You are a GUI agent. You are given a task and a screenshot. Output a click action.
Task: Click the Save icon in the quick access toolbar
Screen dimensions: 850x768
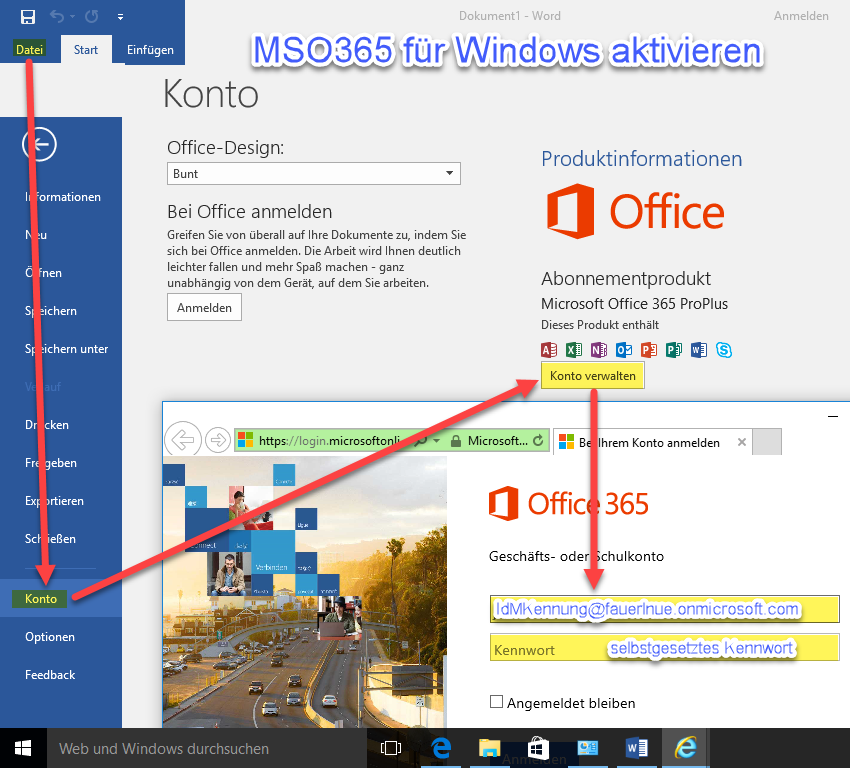pyautogui.click(x=28, y=17)
